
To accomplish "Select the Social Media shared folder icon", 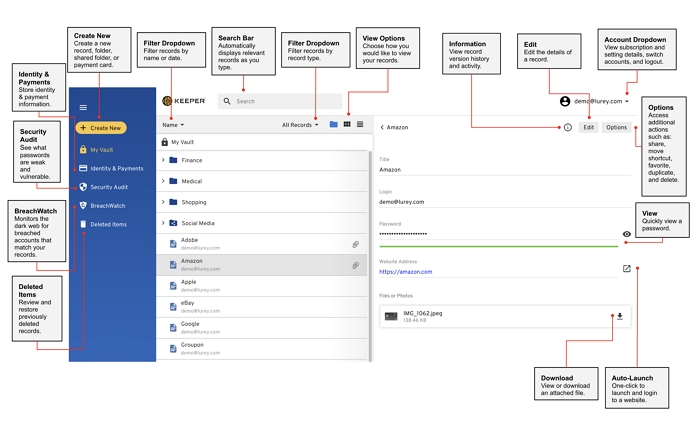I will (x=174, y=223).
